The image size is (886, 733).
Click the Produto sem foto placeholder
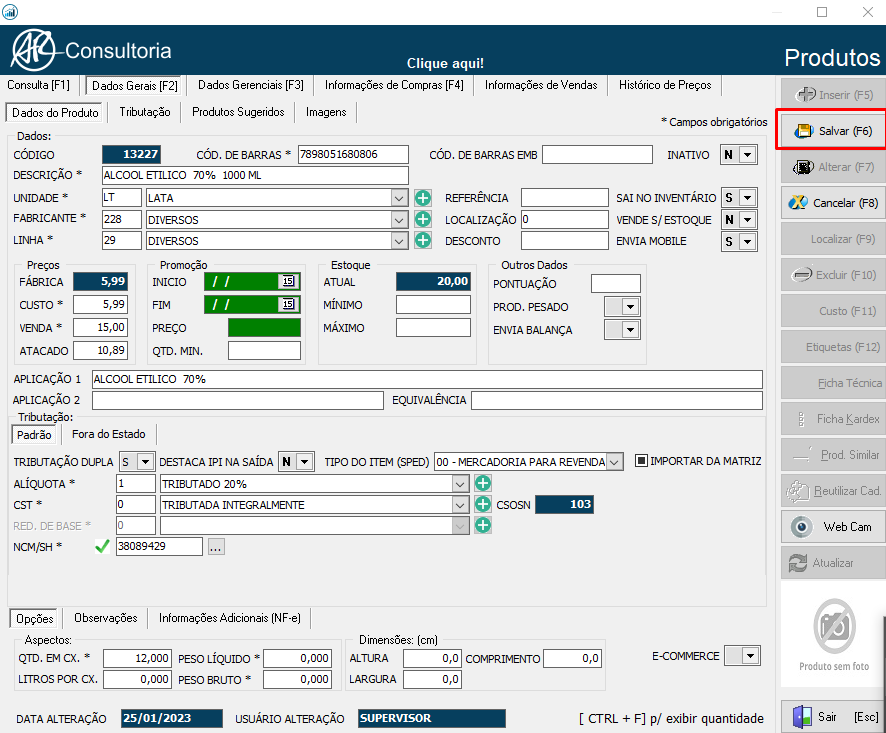pos(834,635)
